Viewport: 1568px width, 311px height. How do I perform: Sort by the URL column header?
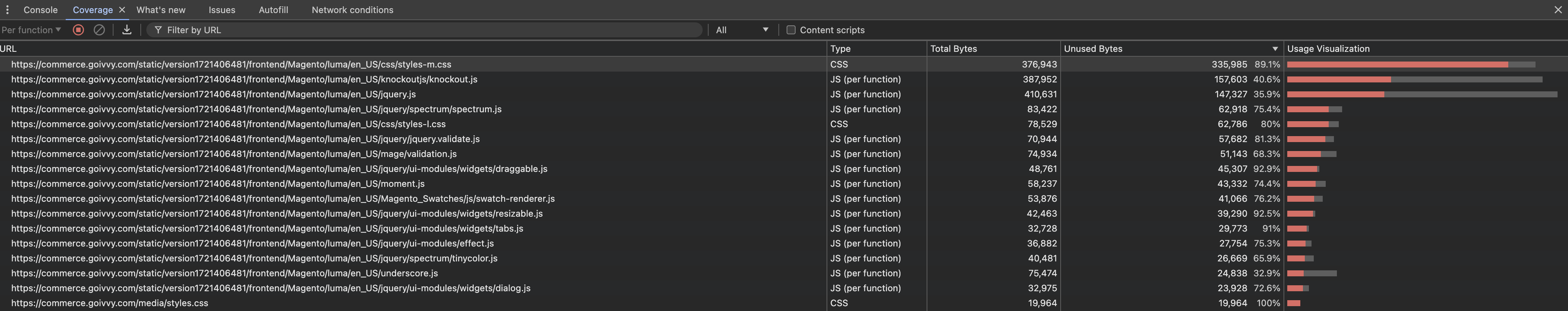(x=413, y=48)
